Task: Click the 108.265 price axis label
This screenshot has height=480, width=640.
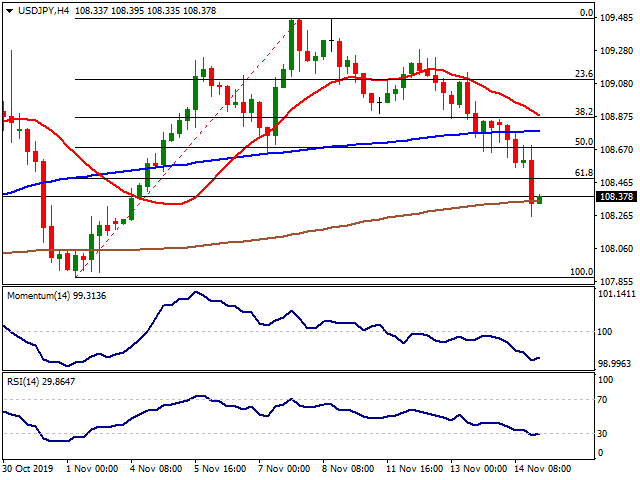Action: coord(616,216)
